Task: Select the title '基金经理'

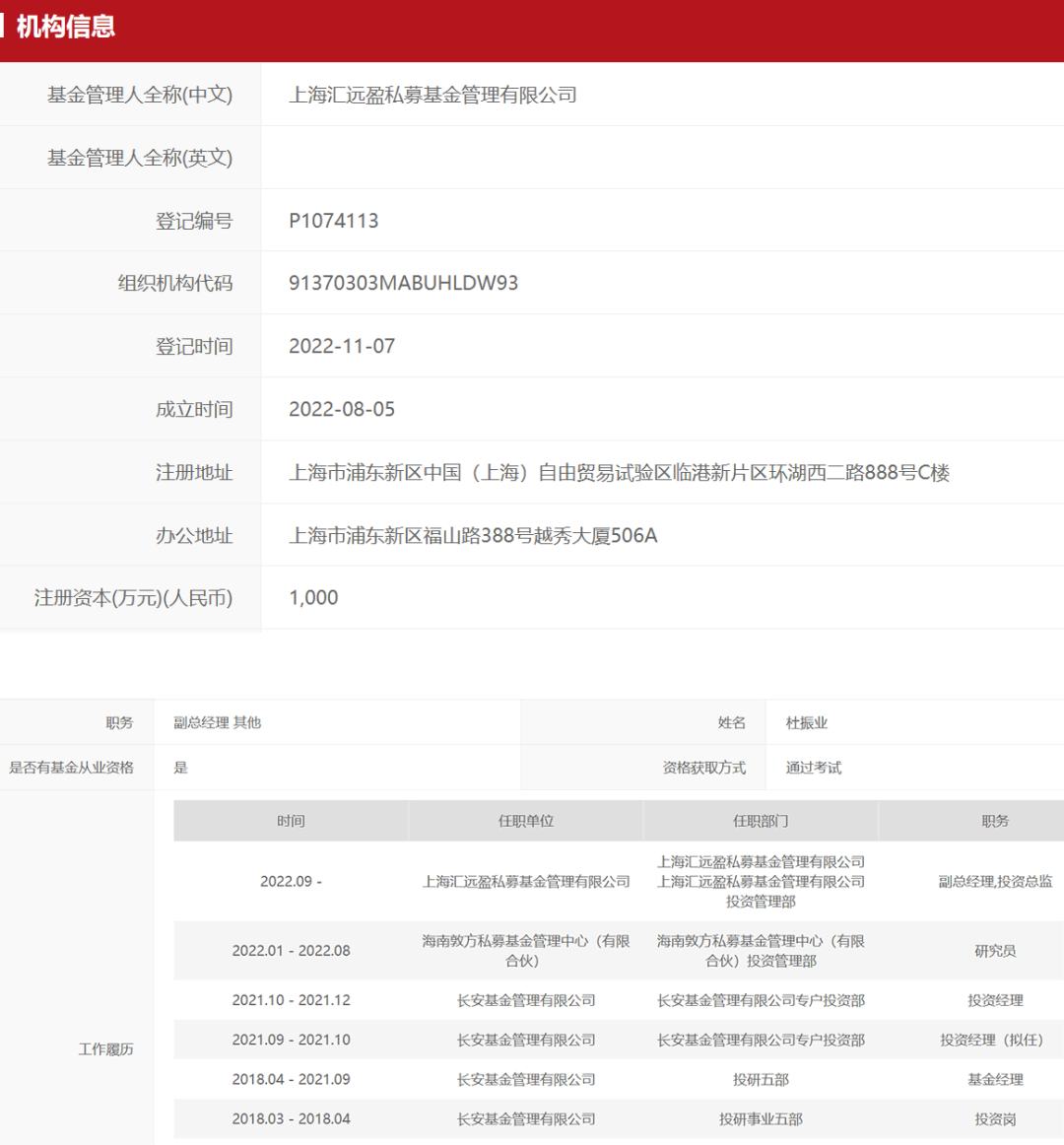Action: [995, 1079]
